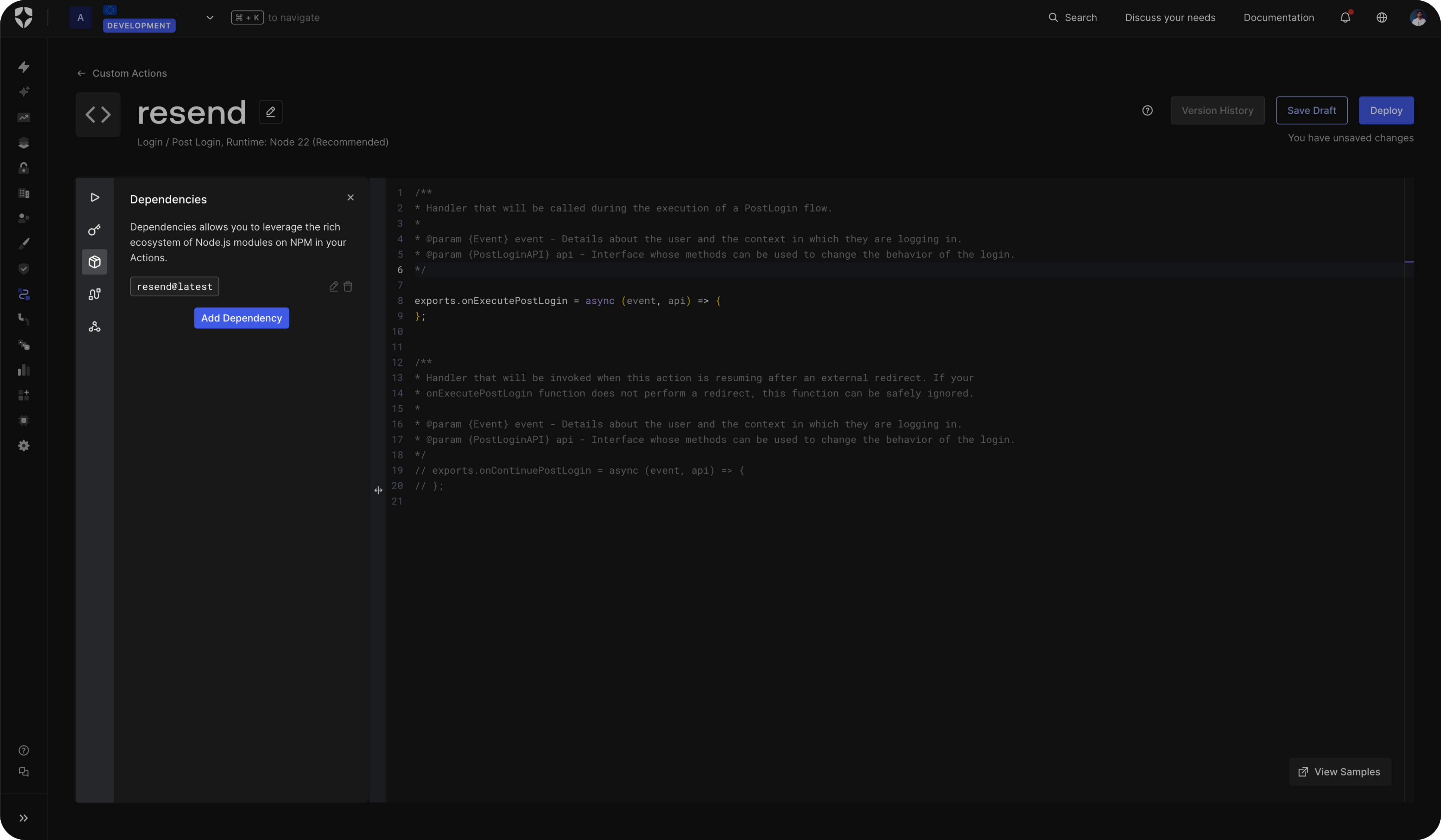Open the tenant switcher dropdown chevron
Image resolution: width=1441 pixels, height=840 pixels.
tap(210, 18)
